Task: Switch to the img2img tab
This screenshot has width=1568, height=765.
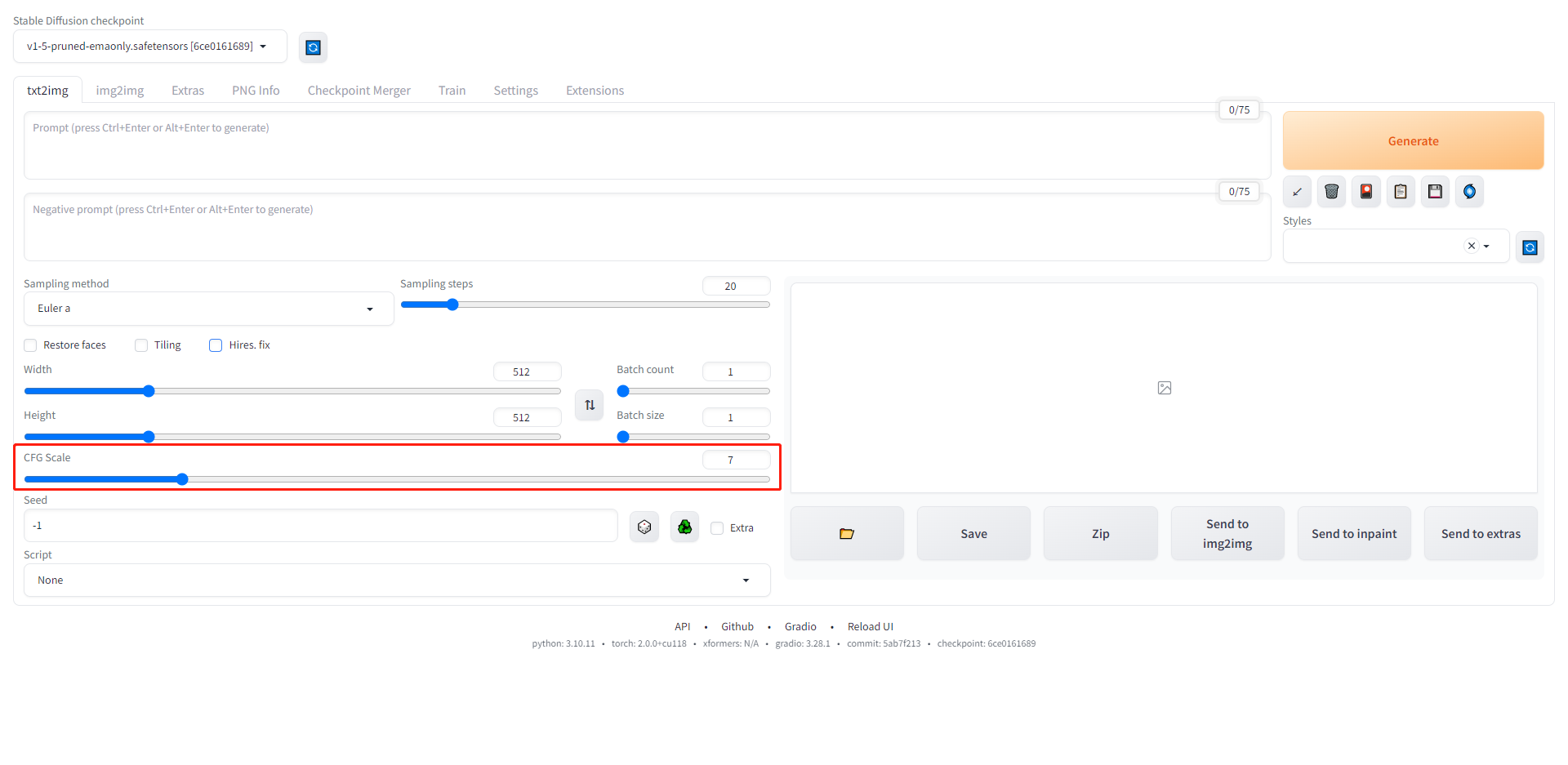Action: click(120, 91)
